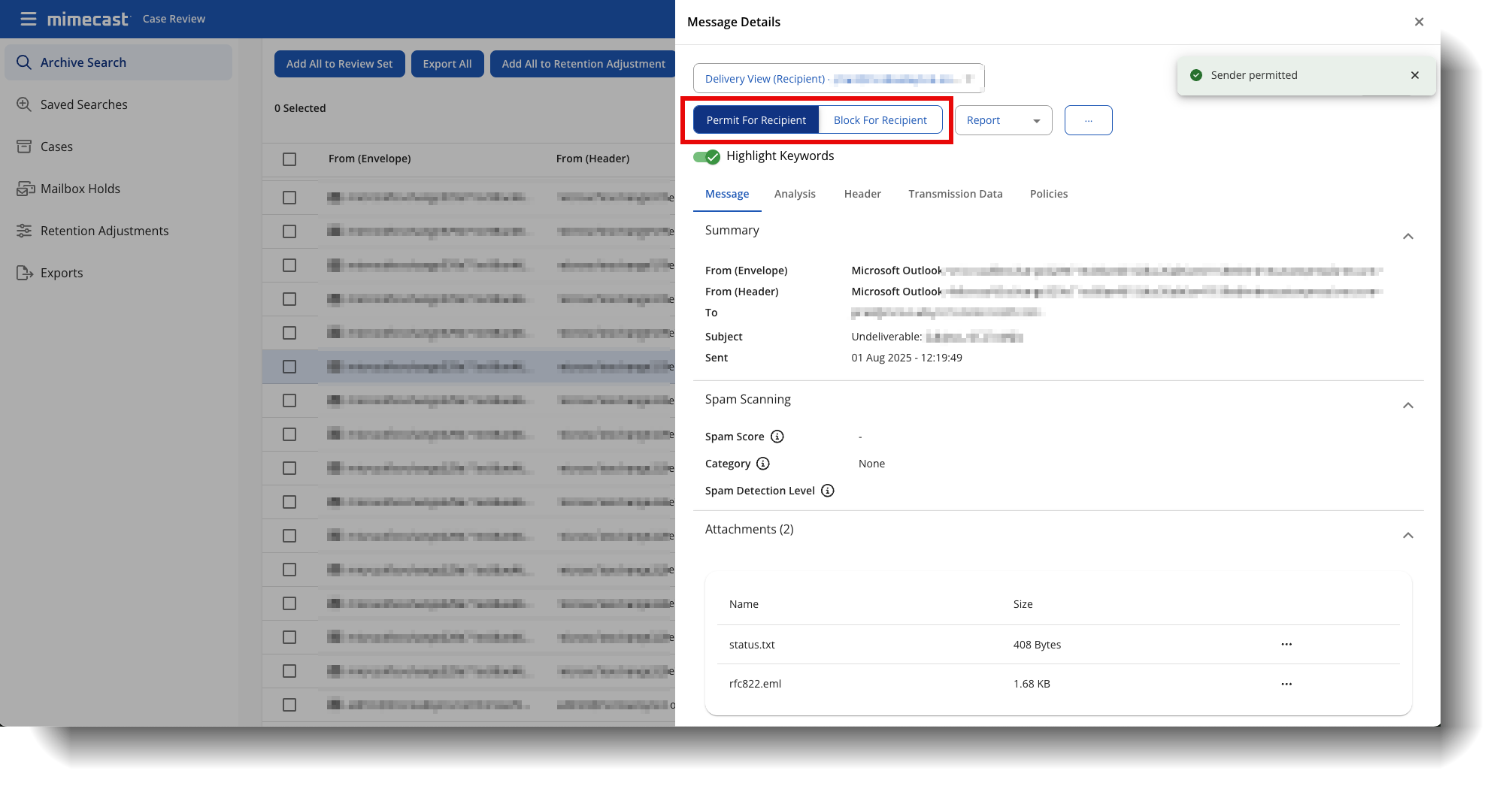Click the Spam Detection Level info icon

827,491
